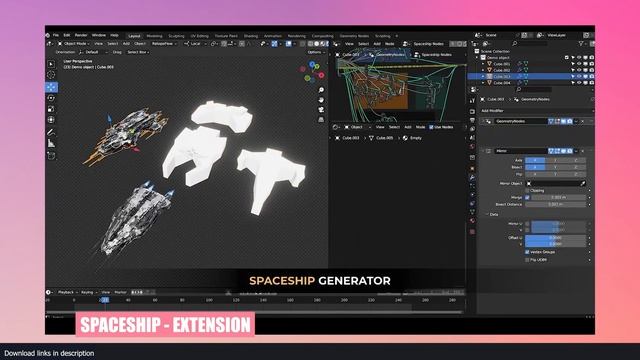Select the Measure tool
Image resolution: width=640 pixels, height=360 pixels.
click(51, 143)
